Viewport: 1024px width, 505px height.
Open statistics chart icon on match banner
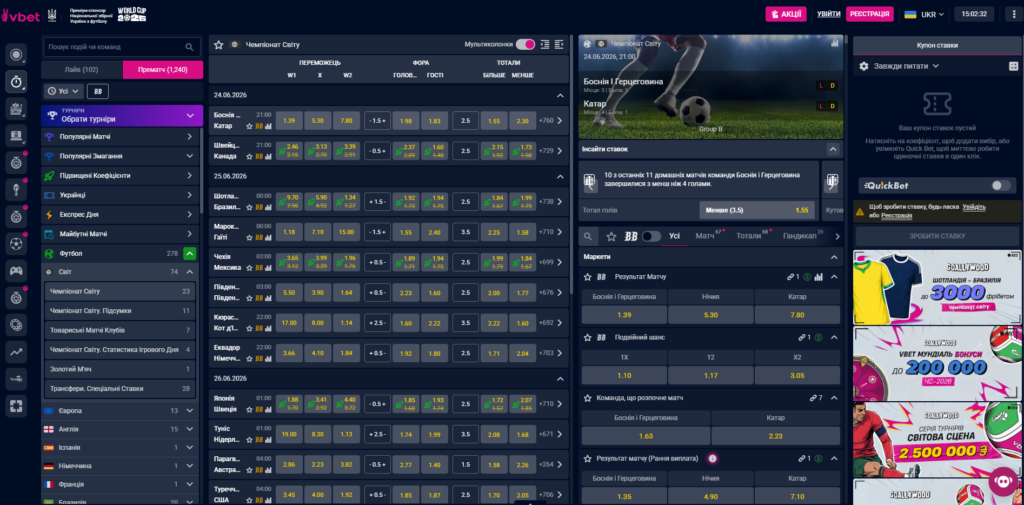835,43
